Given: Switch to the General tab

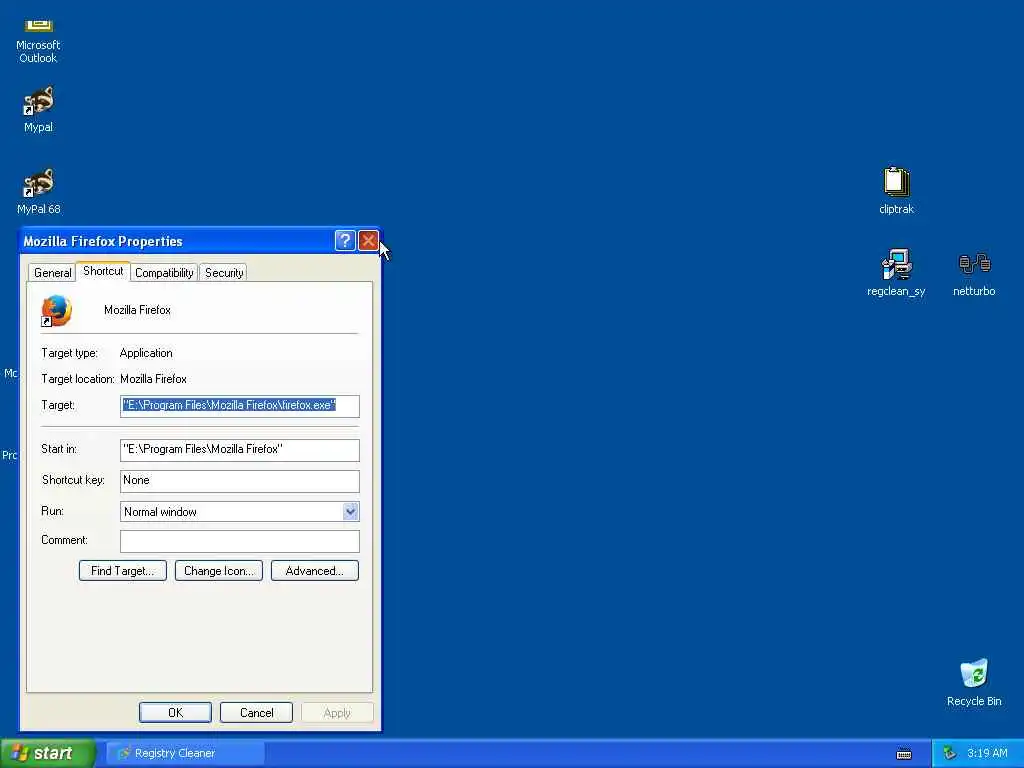Looking at the screenshot, I should pos(52,272).
